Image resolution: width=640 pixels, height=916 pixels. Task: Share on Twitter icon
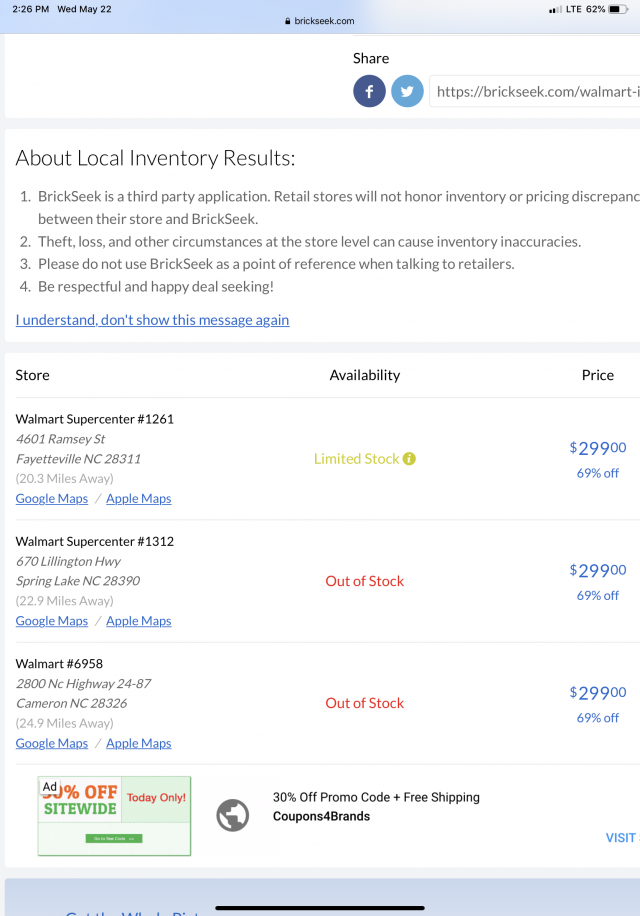407,91
